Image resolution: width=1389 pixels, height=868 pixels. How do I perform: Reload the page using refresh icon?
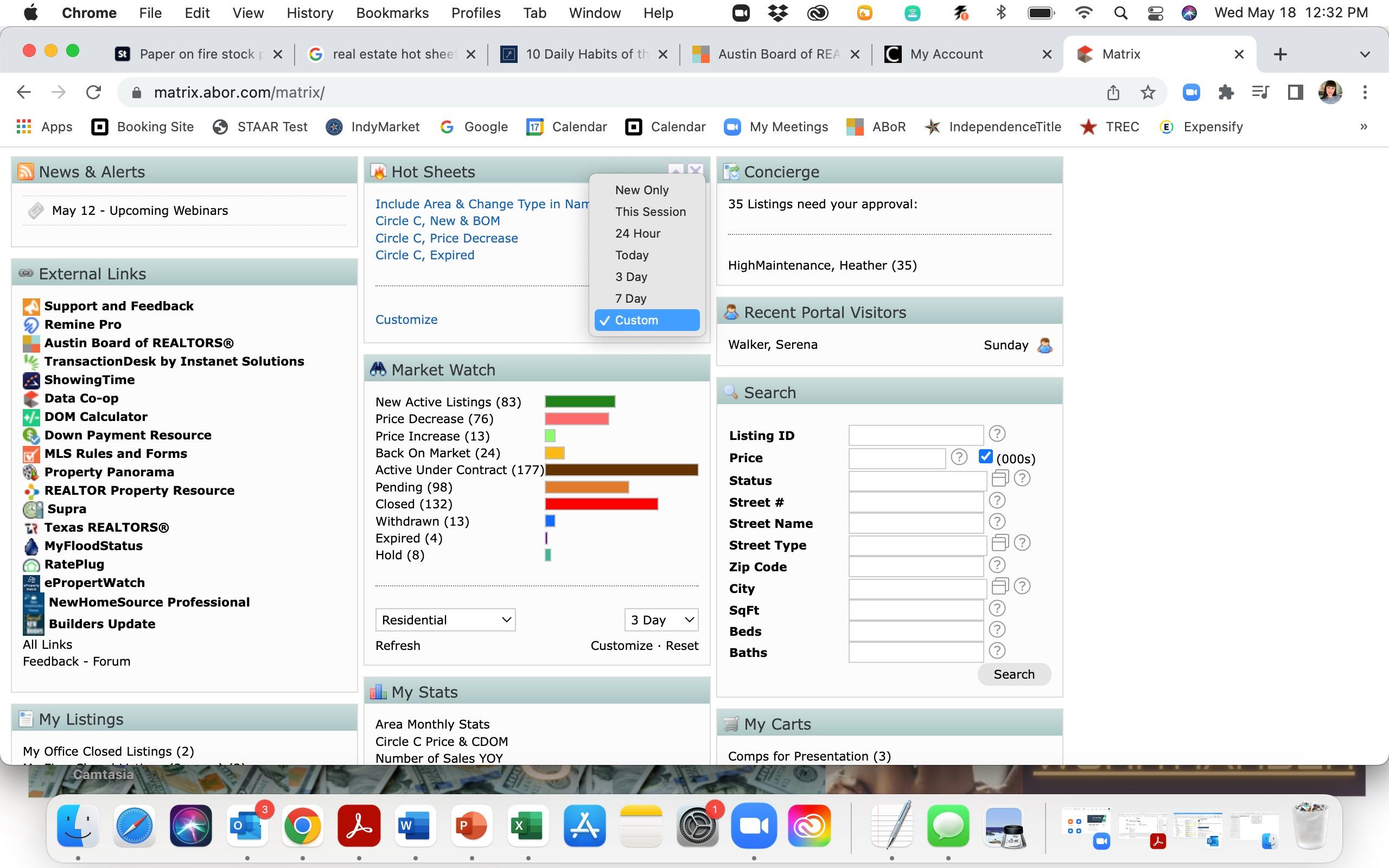pyautogui.click(x=93, y=92)
